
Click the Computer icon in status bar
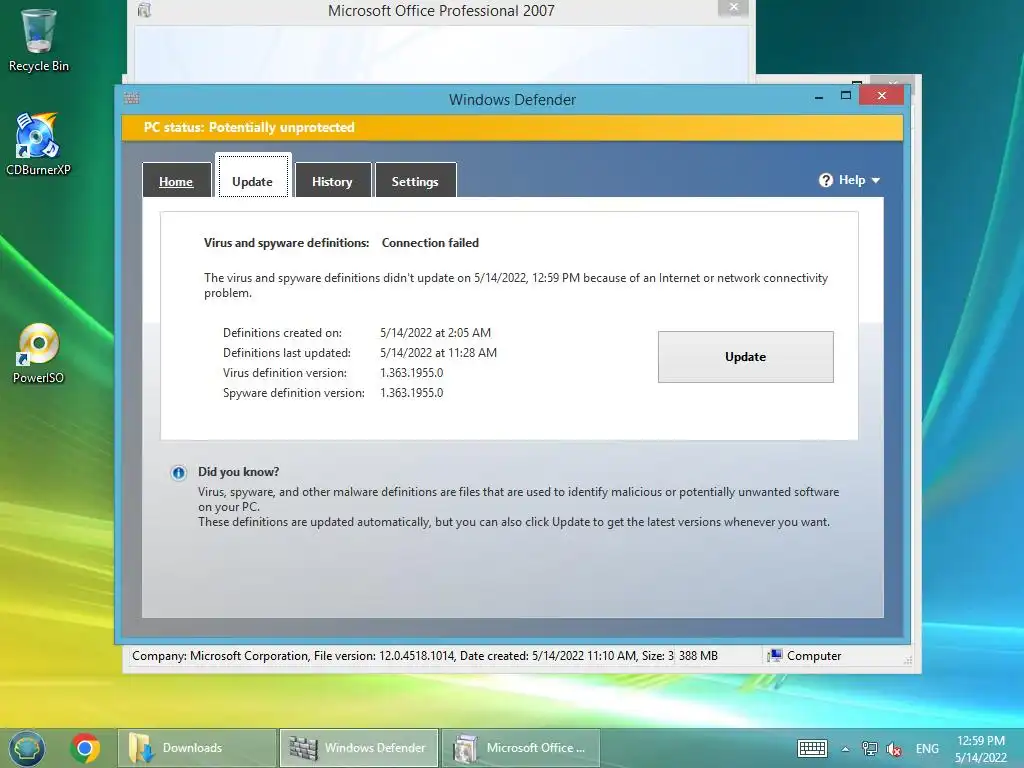[x=775, y=656]
